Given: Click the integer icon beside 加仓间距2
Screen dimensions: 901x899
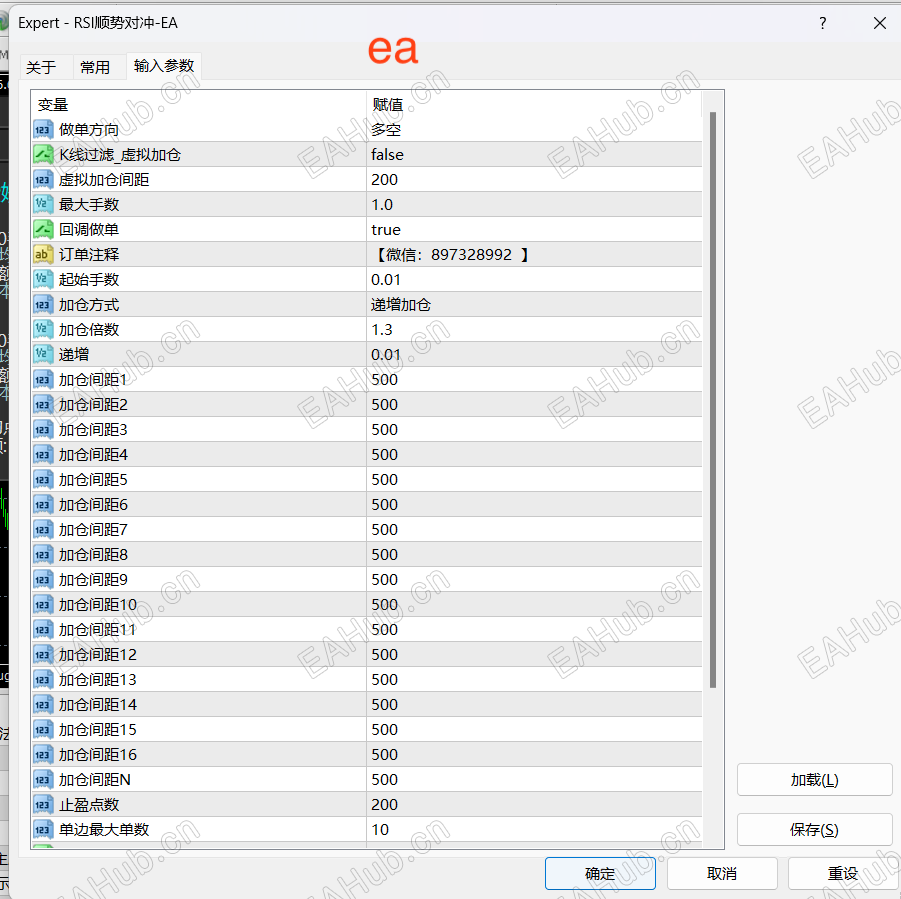Looking at the screenshot, I should click(43, 404).
